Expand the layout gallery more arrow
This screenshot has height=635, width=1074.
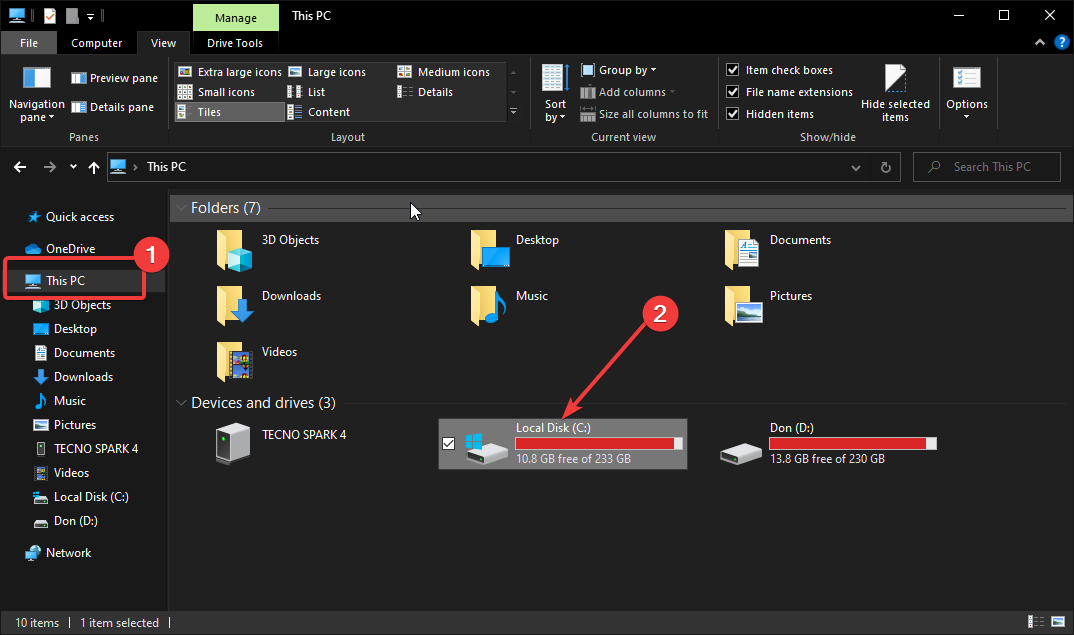tap(514, 112)
